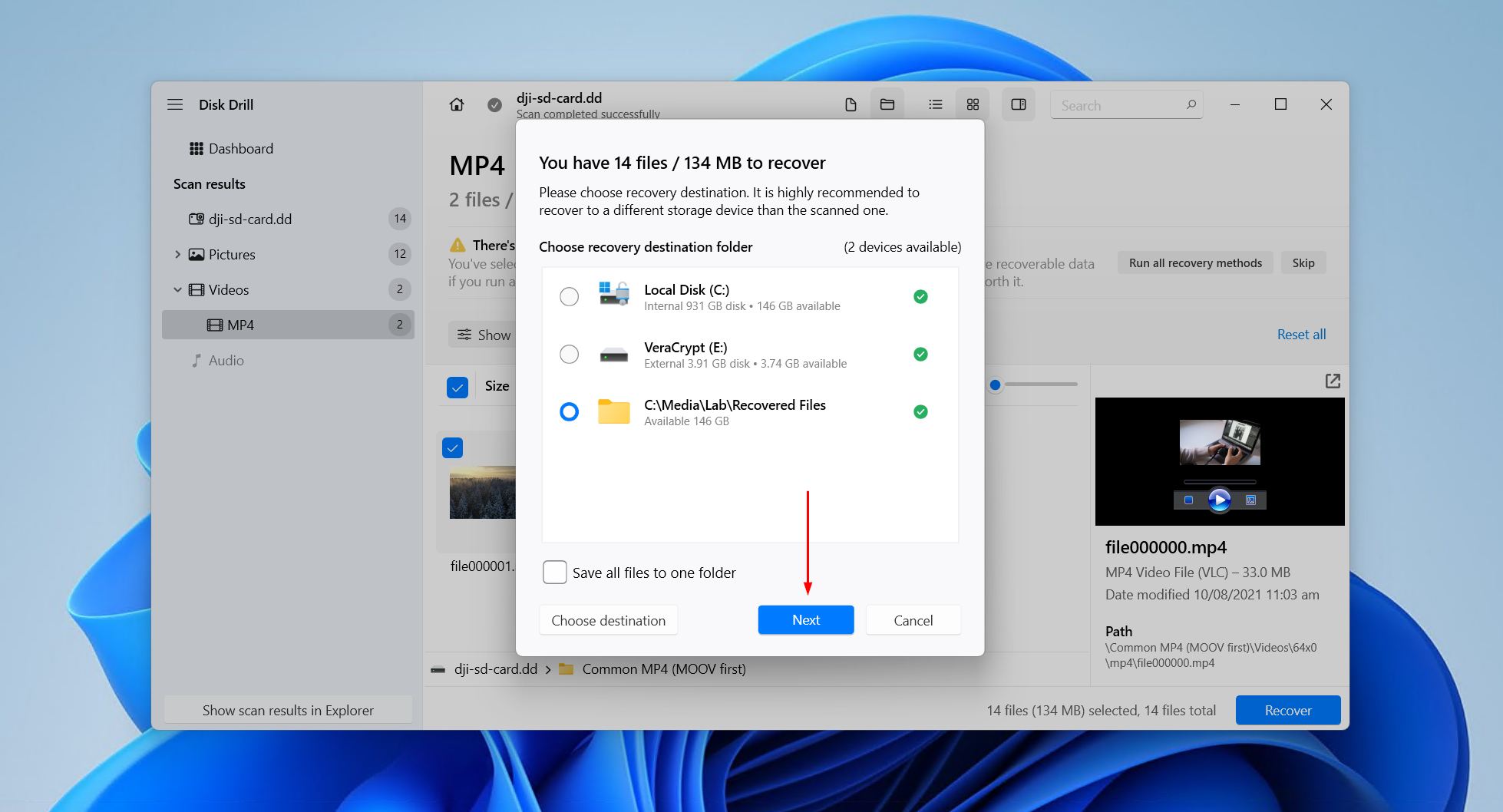1503x812 pixels.
Task: Select dji-sd-card.dd in the breadcrumb path
Action: [x=496, y=669]
